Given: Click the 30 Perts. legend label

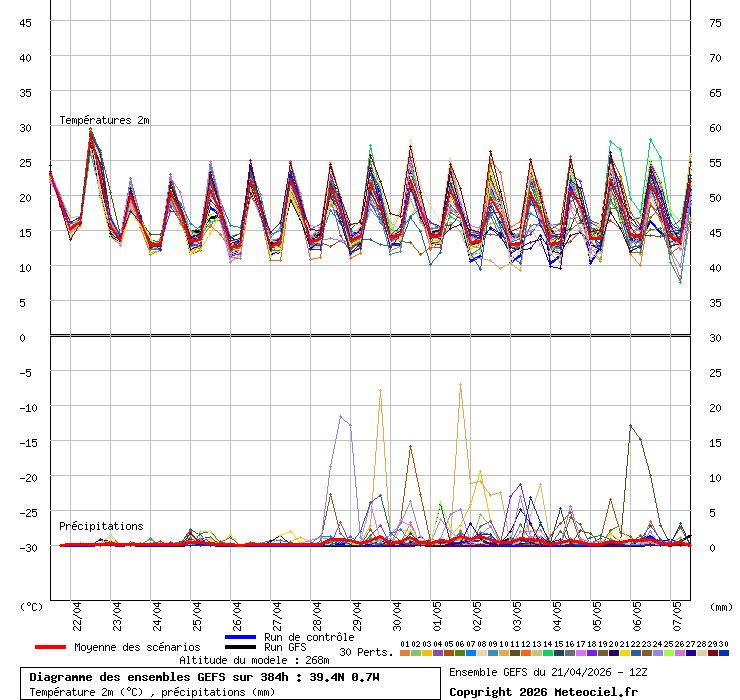Looking at the screenshot, I should [x=366, y=652].
